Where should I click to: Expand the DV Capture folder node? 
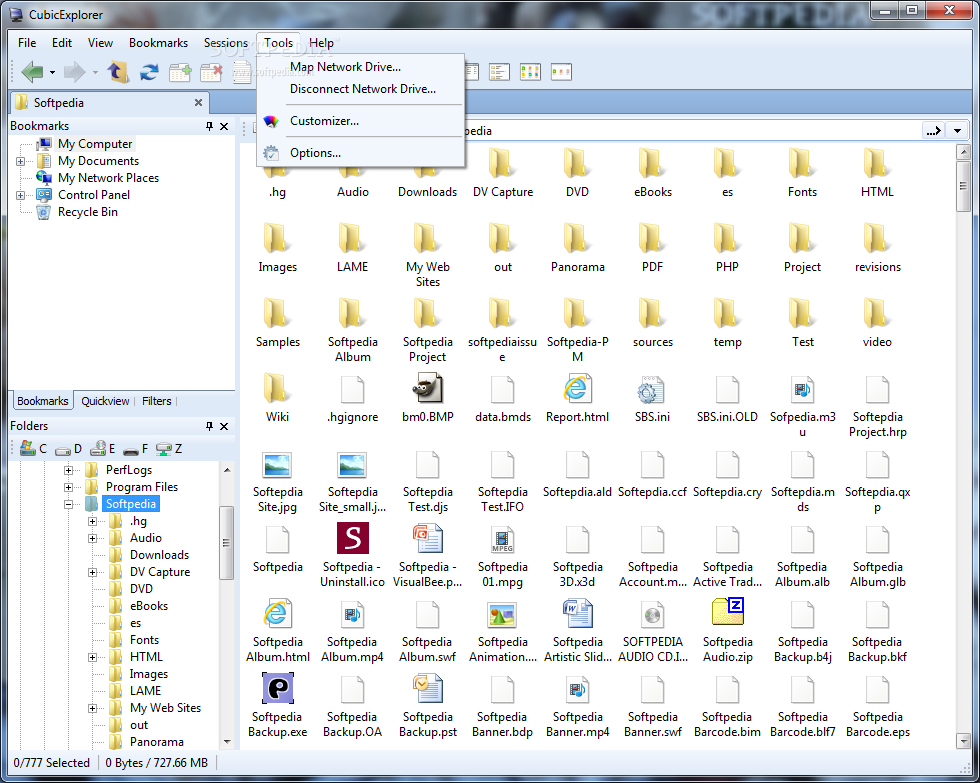[92, 572]
